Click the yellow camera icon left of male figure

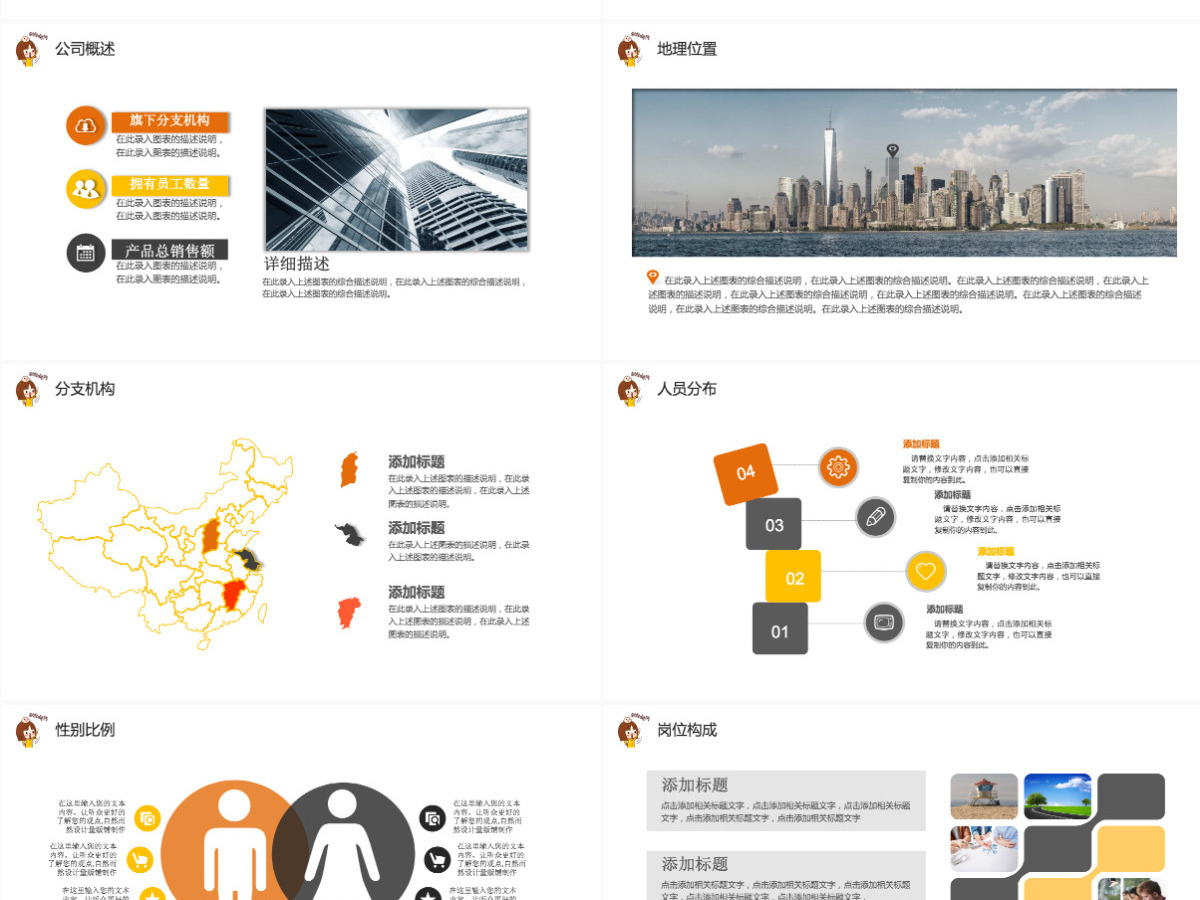pyautogui.click(x=148, y=818)
